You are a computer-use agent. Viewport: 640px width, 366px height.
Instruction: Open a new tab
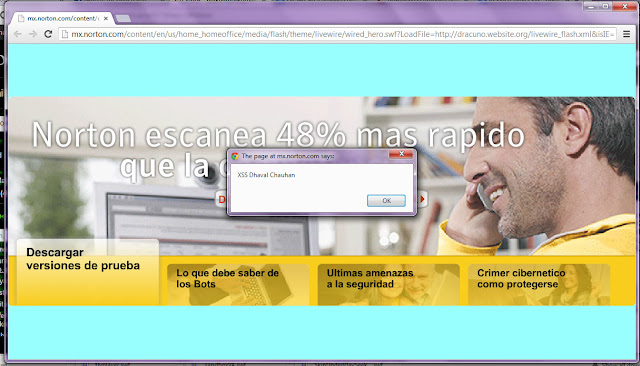pyautogui.click(x=123, y=19)
